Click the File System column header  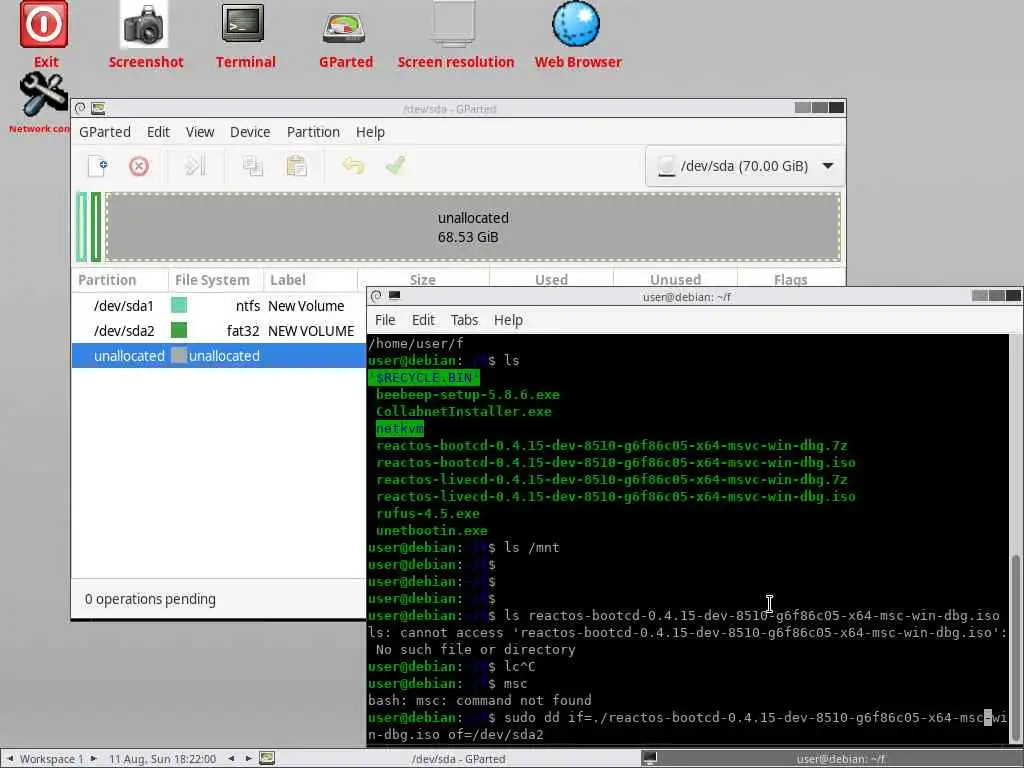(x=216, y=280)
